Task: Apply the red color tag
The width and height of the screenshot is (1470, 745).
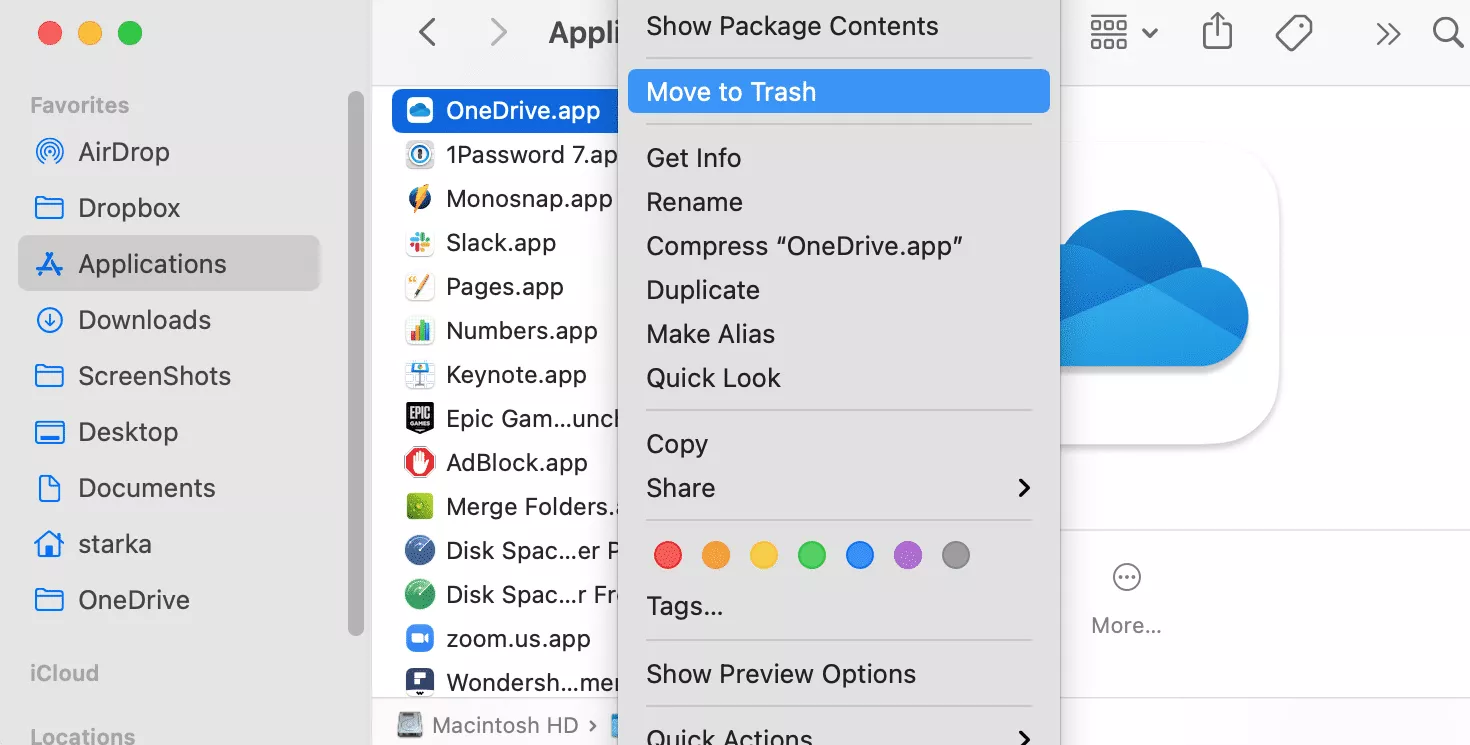Action: tap(667, 555)
